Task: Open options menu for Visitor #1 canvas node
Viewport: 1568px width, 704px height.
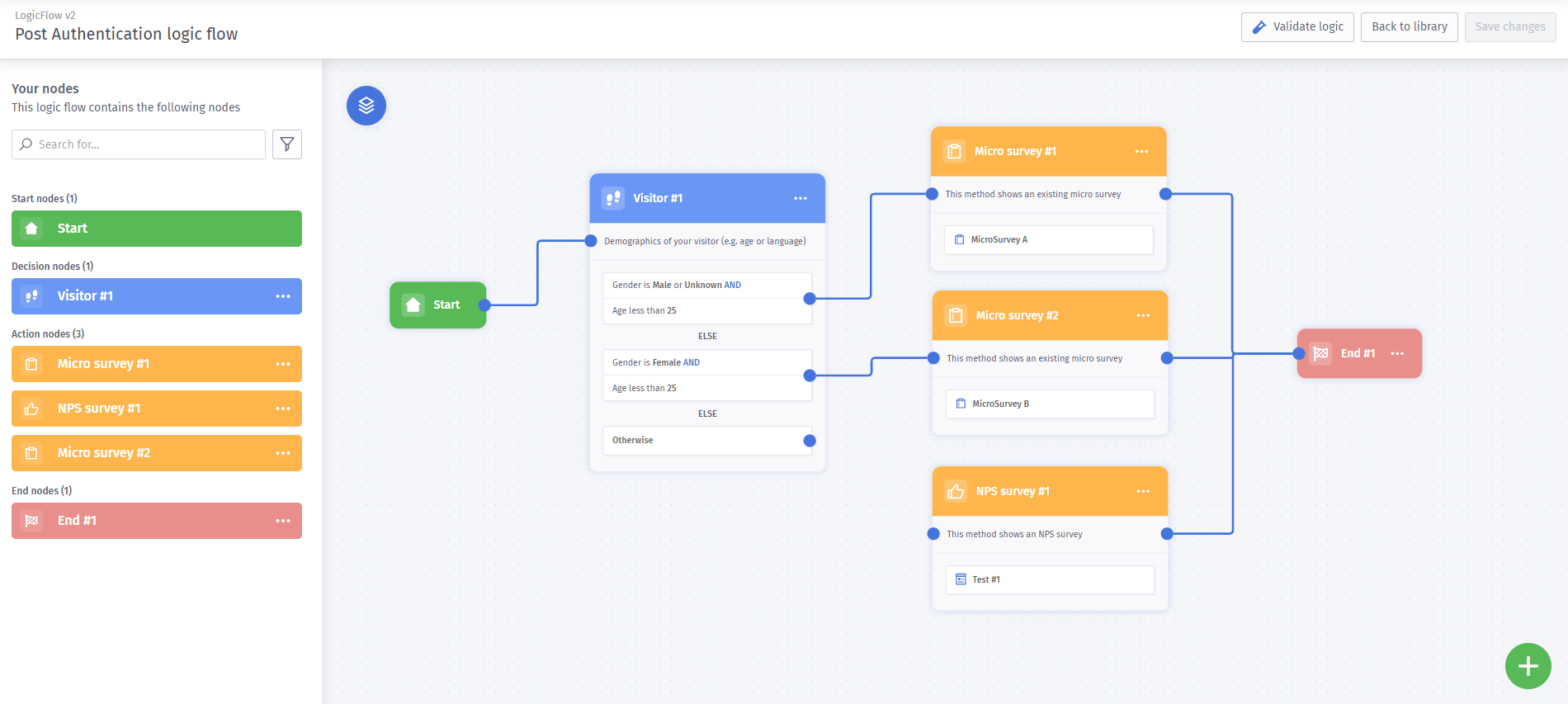Action: [x=801, y=198]
